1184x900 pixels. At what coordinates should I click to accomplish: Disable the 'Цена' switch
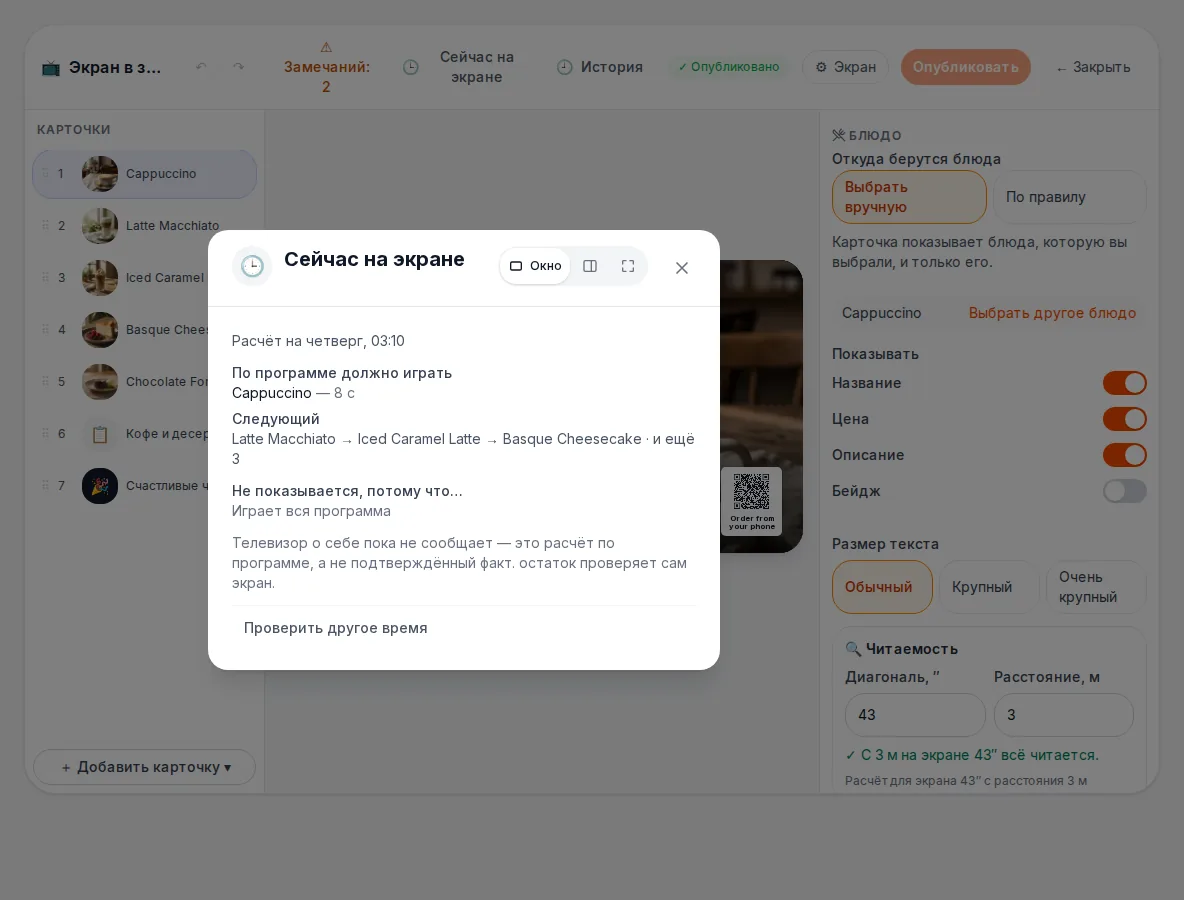[x=1124, y=419]
